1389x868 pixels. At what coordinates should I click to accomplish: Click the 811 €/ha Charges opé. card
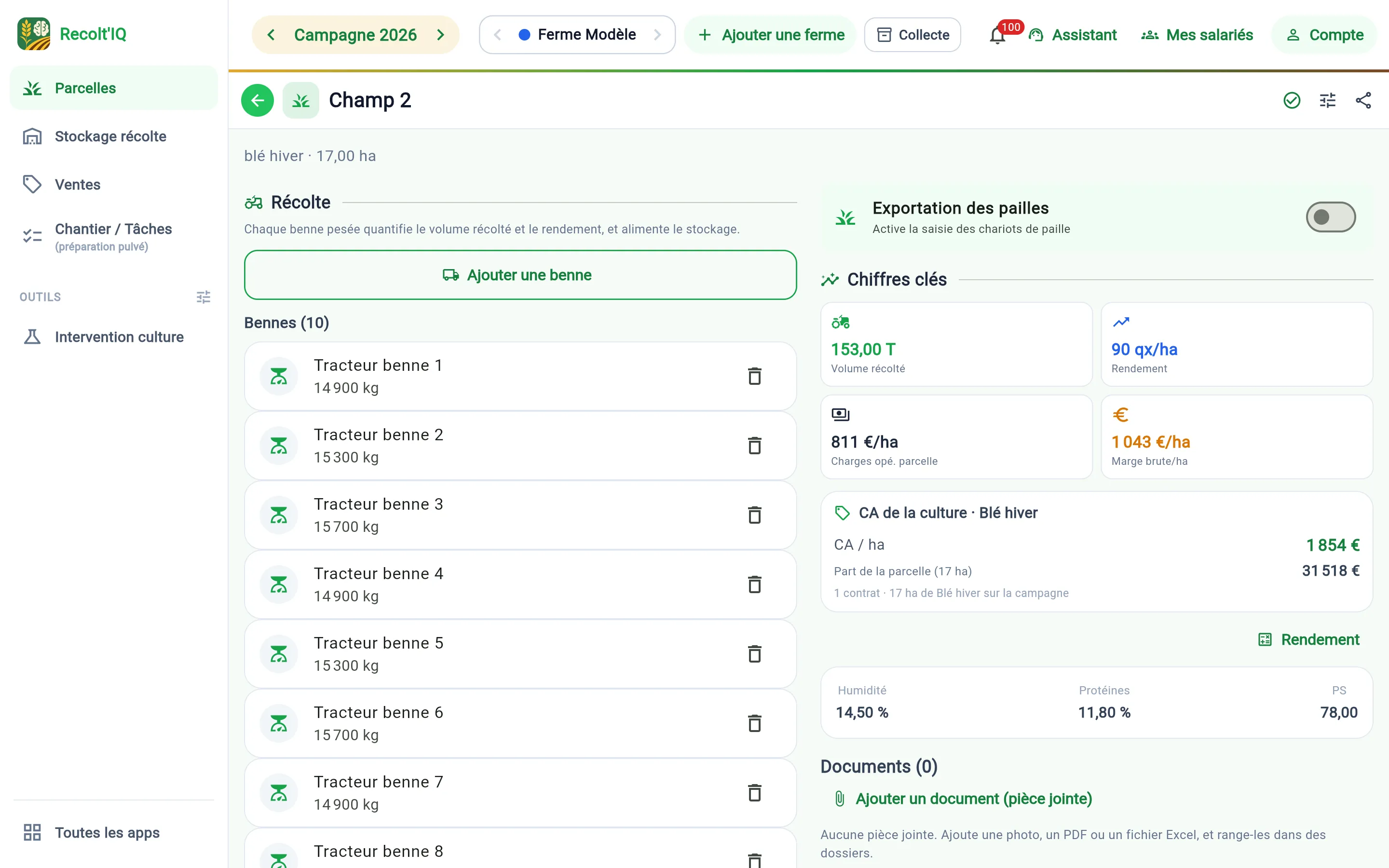pos(956,437)
